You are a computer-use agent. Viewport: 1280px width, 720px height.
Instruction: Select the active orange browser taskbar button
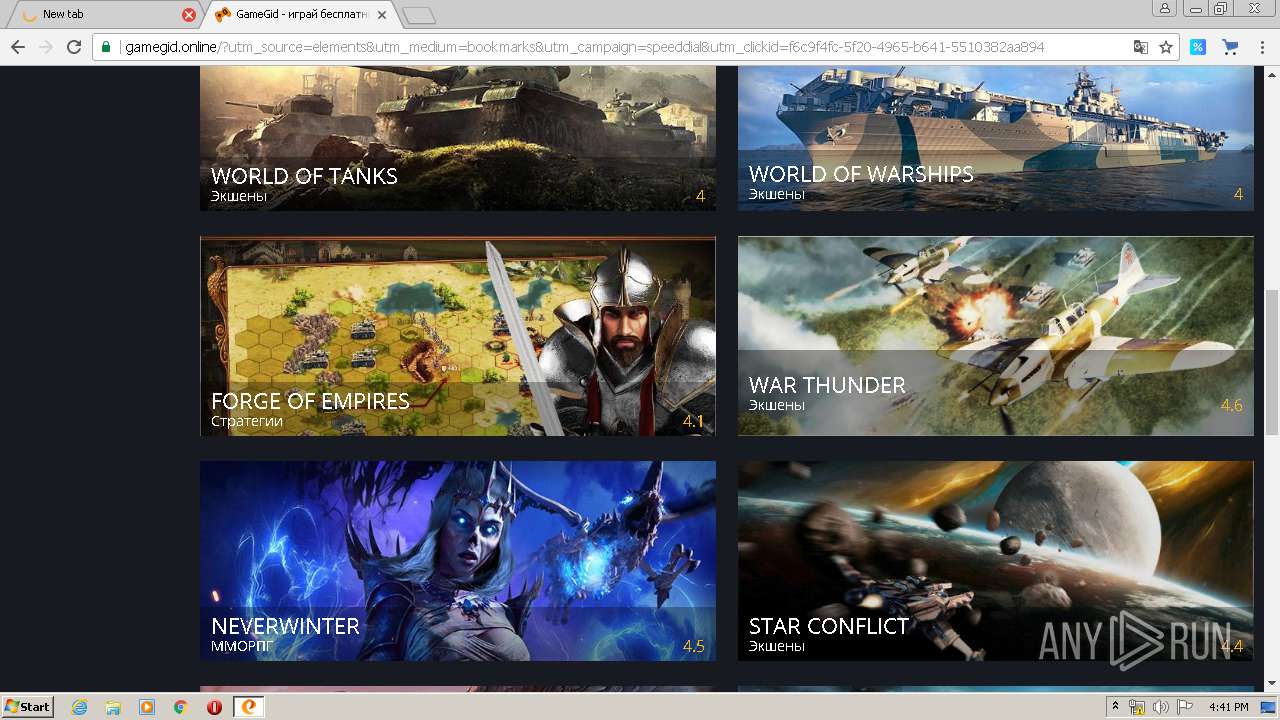(249, 707)
